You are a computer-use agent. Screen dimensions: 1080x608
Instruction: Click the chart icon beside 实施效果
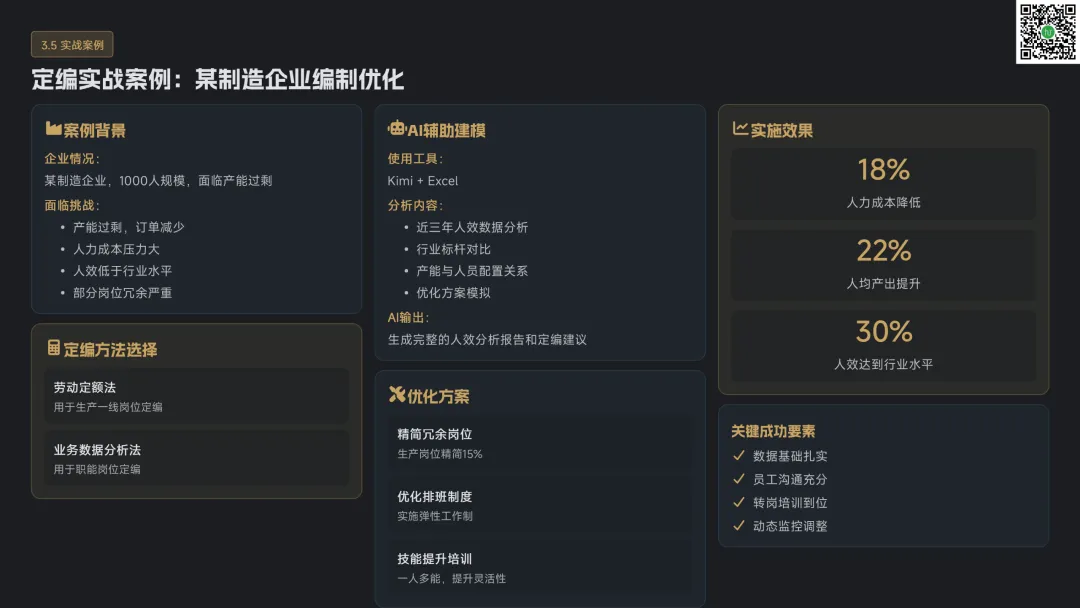740,130
